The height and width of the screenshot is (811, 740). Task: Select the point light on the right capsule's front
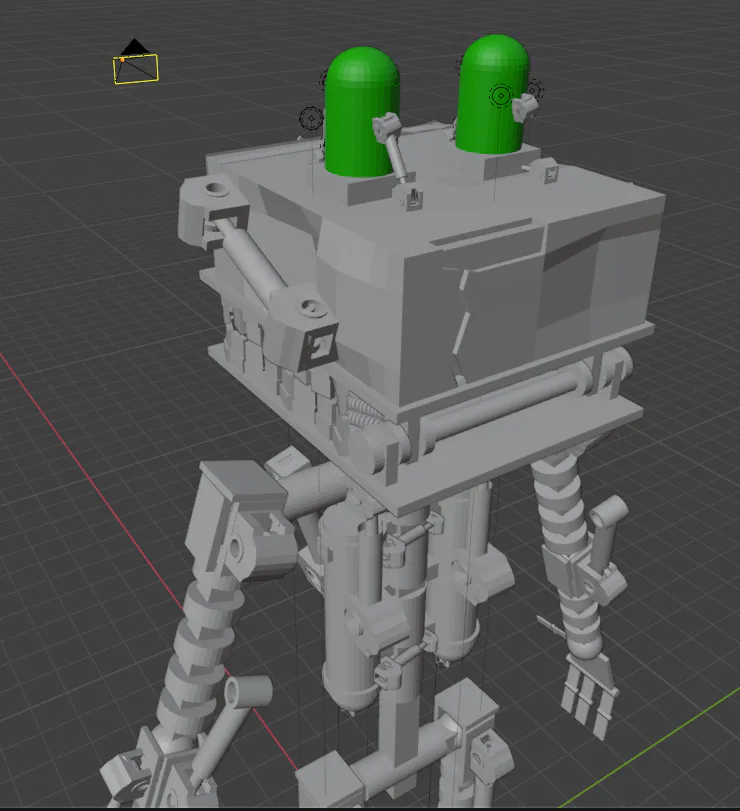[500, 95]
